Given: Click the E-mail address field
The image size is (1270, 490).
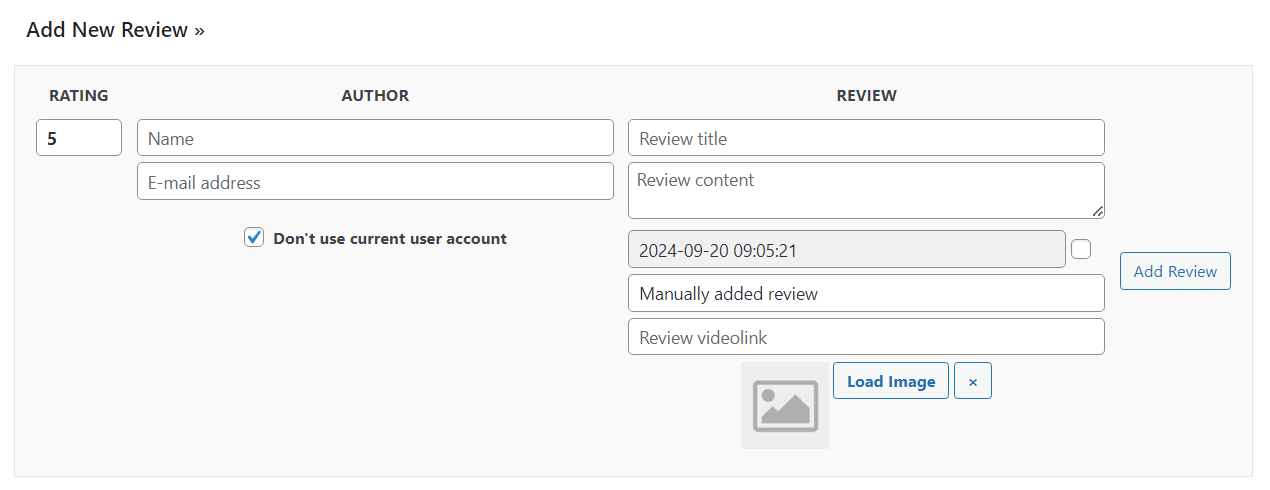Looking at the screenshot, I should coord(375,182).
